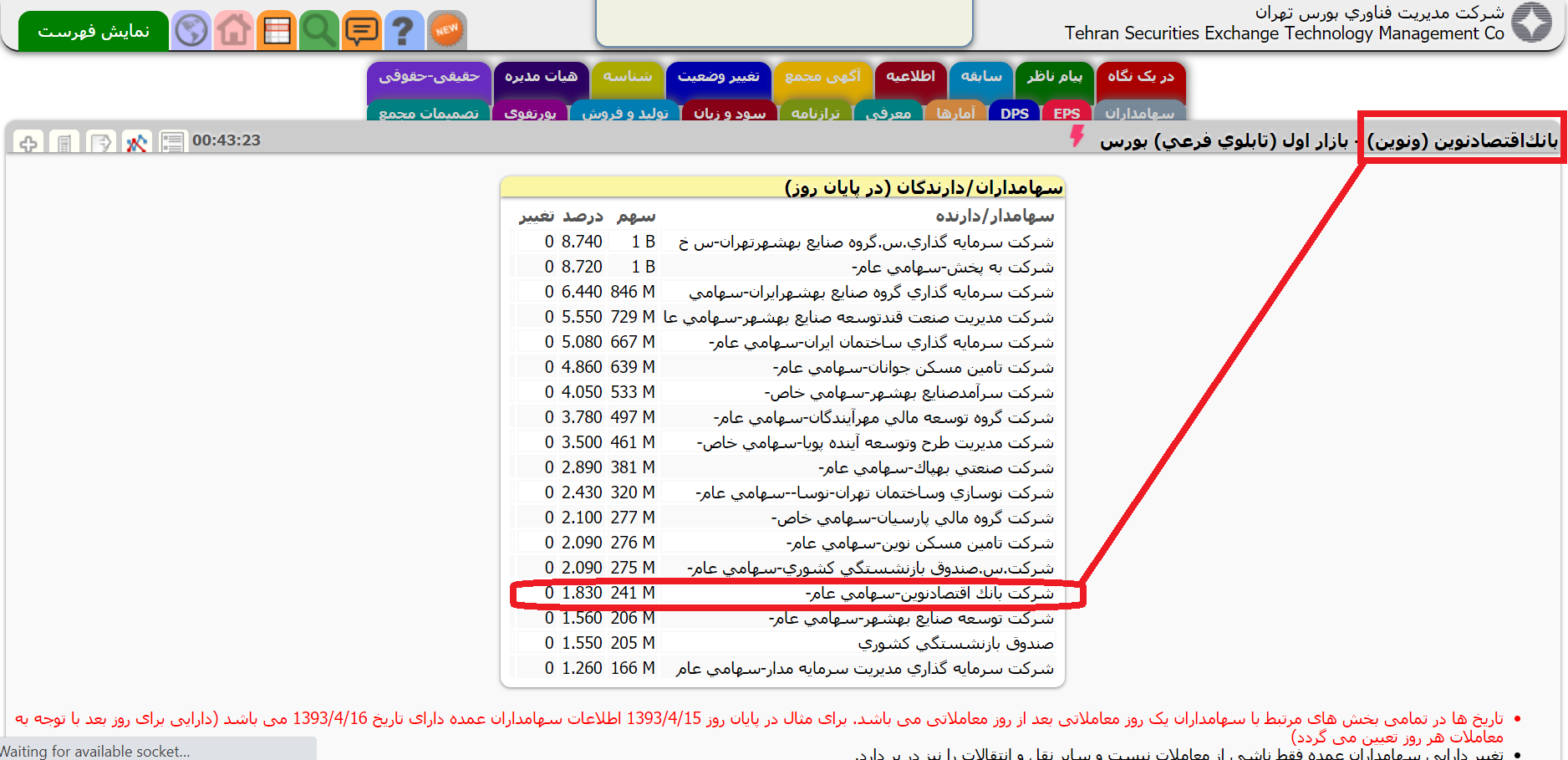The width and height of the screenshot is (1568, 760).
Task: Go to the تولید و فروش tab
Action: (x=625, y=112)
